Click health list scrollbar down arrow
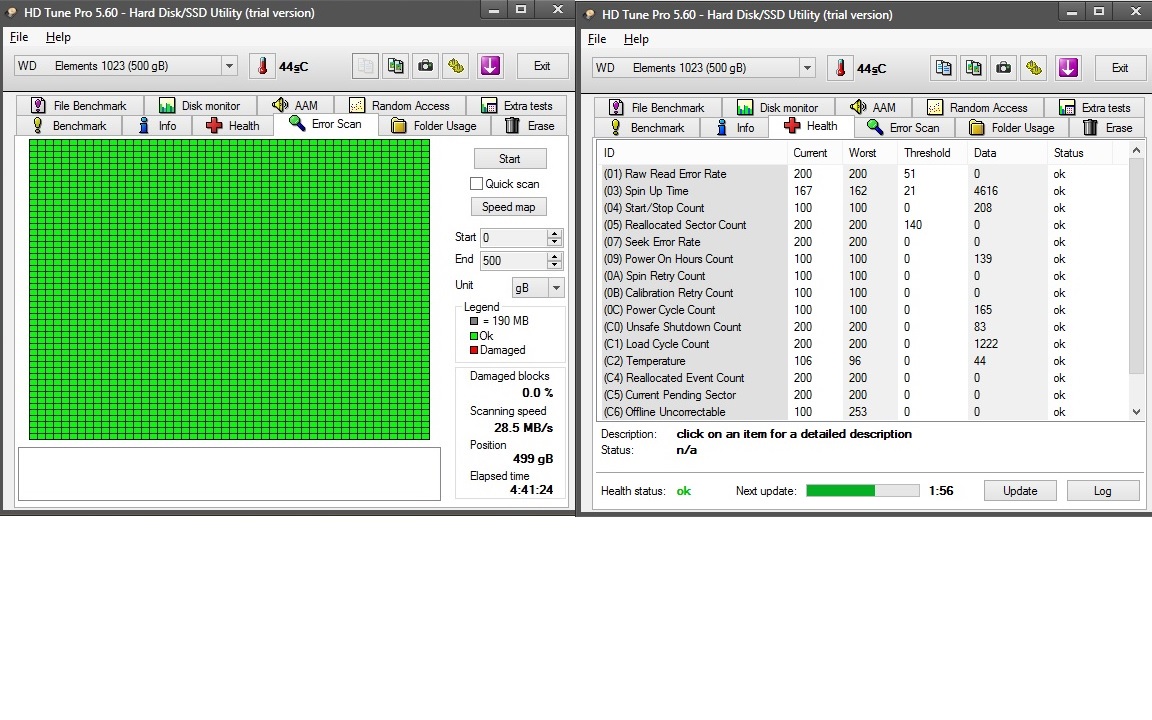The image size is (1152, 720). 1137,412
